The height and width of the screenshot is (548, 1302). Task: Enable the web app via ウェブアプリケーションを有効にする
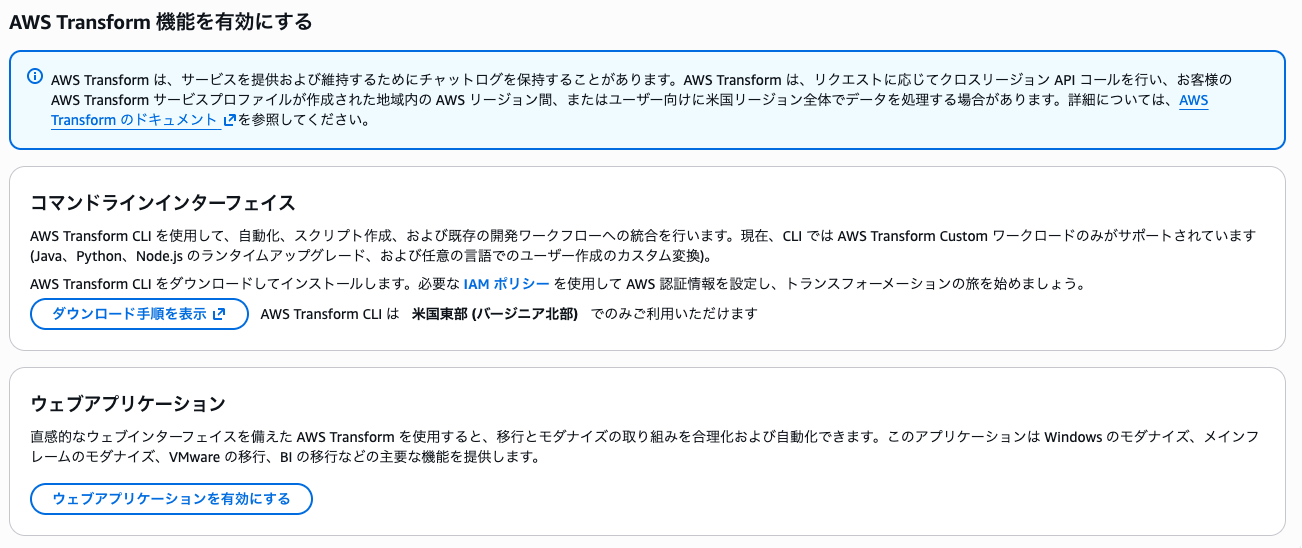[171, 498]
